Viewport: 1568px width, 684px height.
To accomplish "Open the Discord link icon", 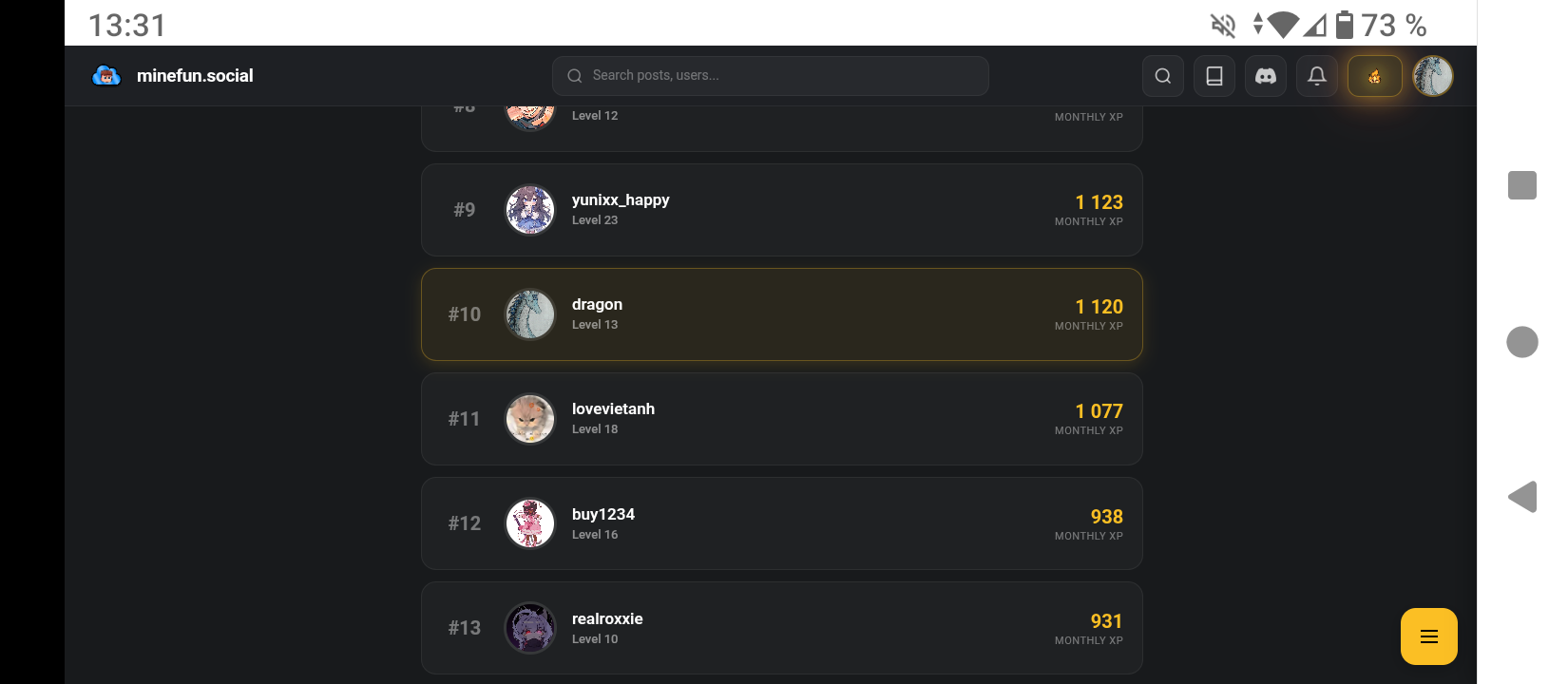I will pyautogui.click(x=1265, y=76).
